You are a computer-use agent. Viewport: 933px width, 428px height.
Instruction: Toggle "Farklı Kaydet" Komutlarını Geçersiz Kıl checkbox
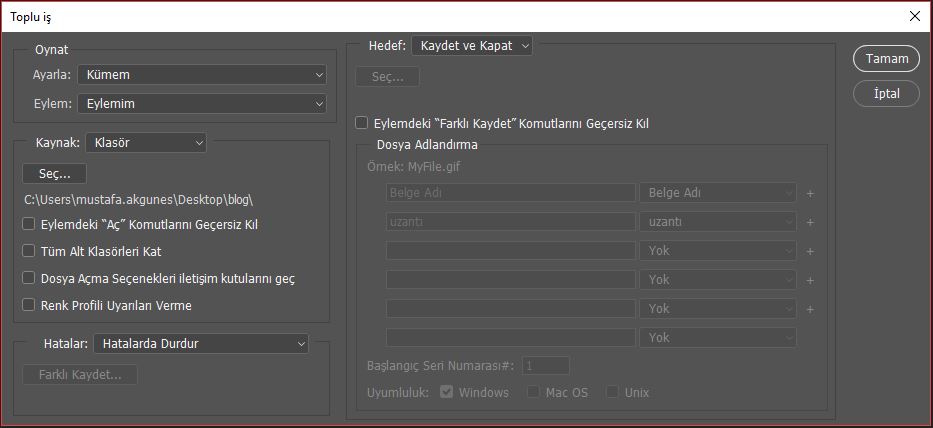click(363, 124)
